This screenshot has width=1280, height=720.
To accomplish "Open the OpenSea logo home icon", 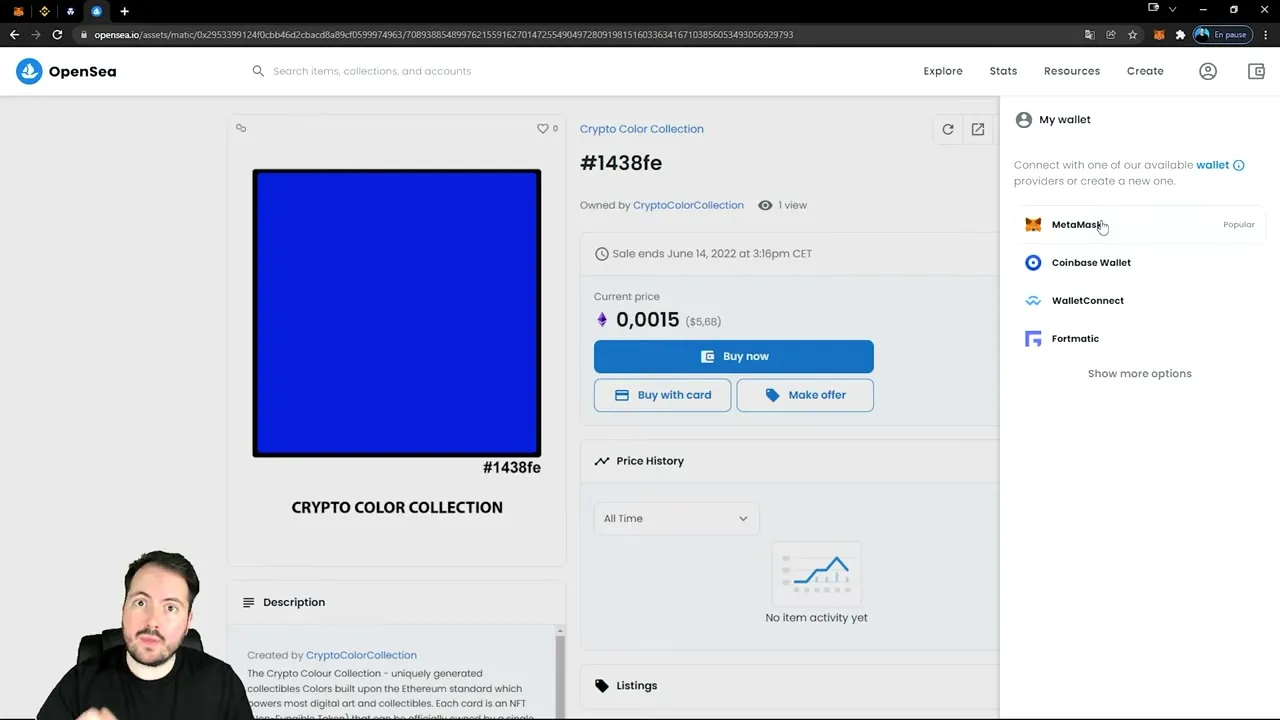I will tap(29, 71).
